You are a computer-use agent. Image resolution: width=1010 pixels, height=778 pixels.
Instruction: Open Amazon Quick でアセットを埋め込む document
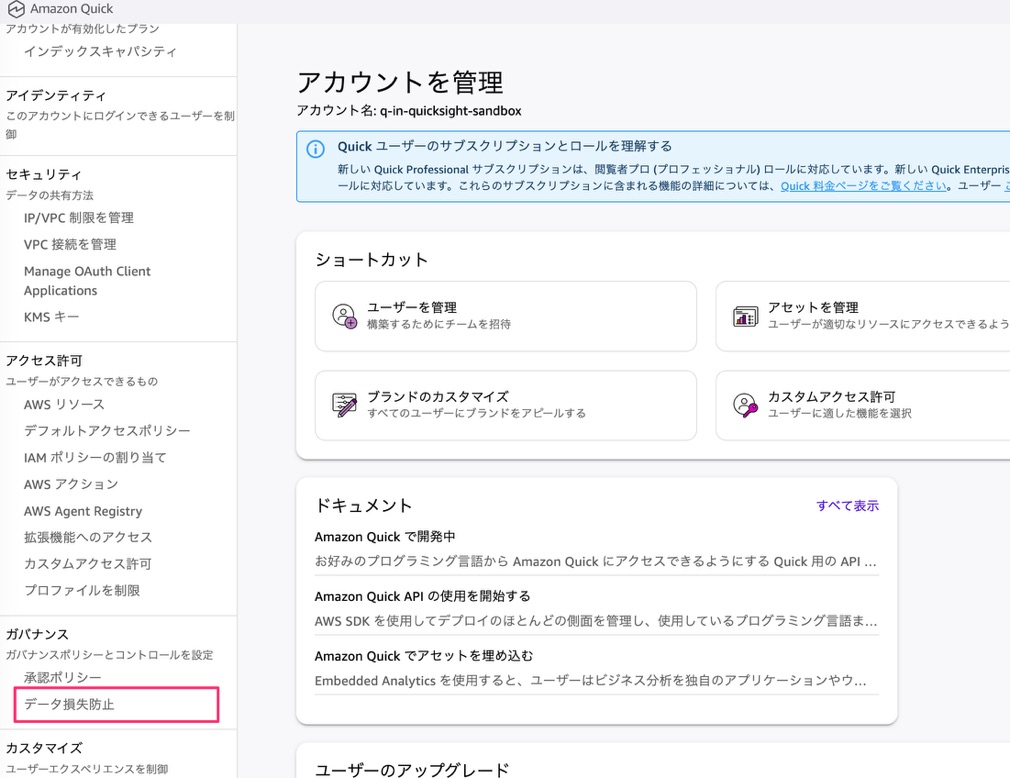point(424,656)
